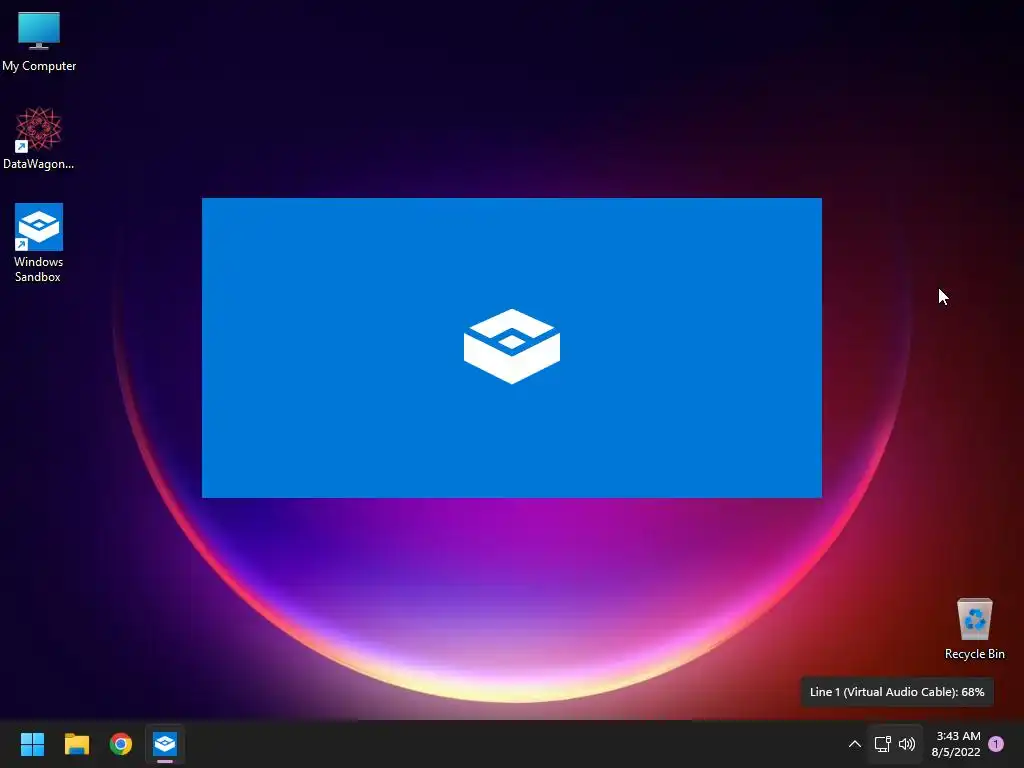This screenshot has width=1024, height=768.
Task: Show hidden system tray icons
Action: 854,744
